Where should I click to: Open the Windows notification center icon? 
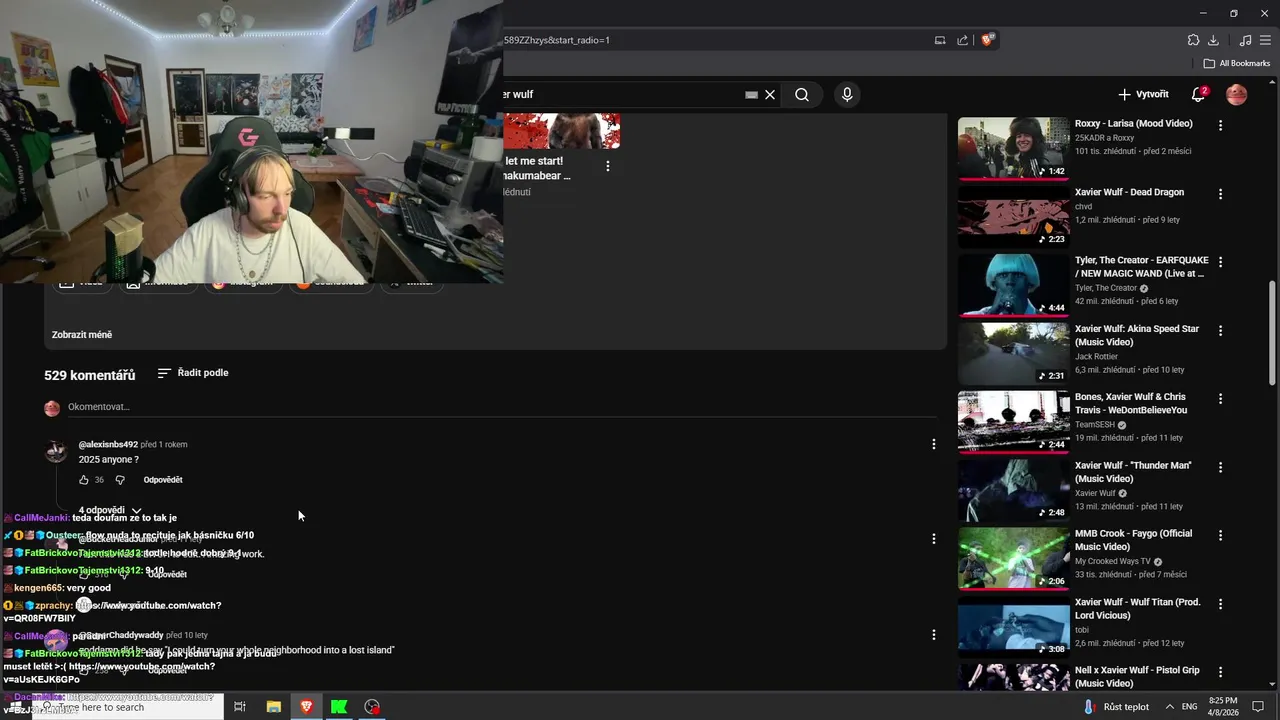1258,707
